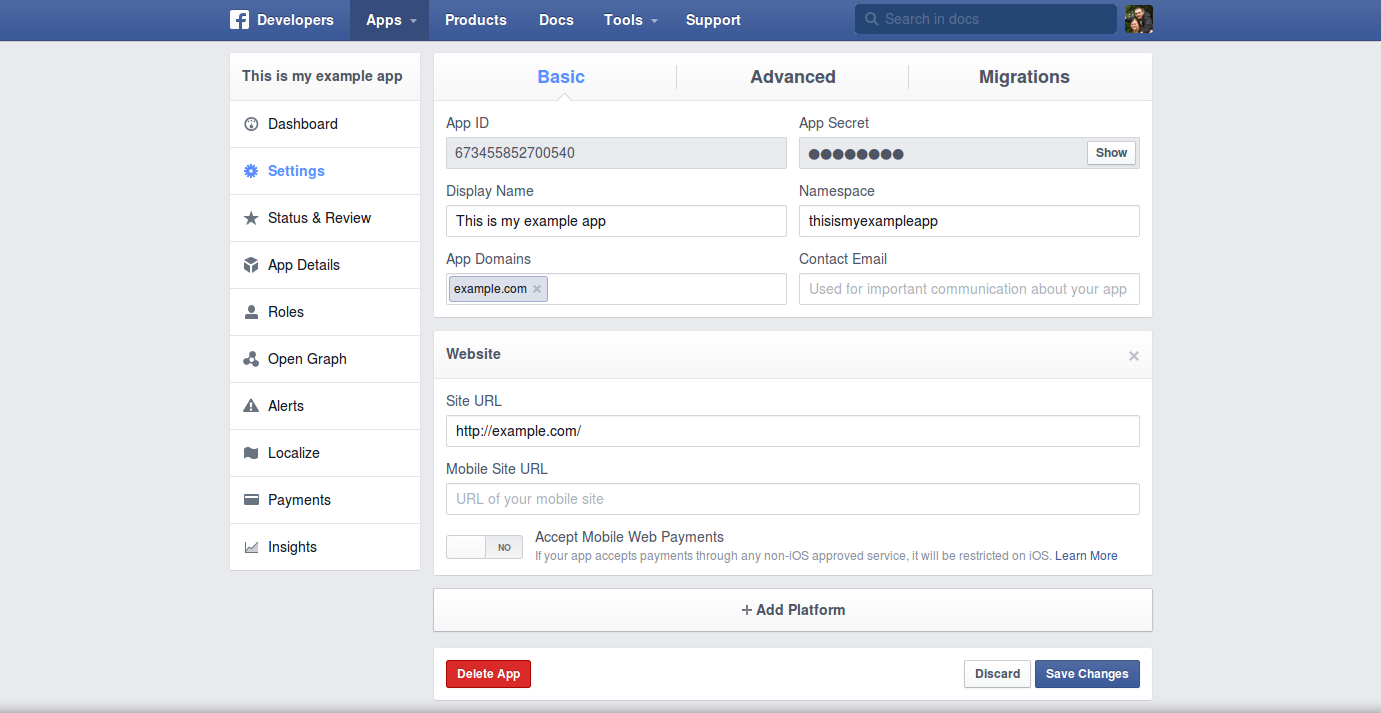This screenshot has height=713, width=1381.
Task: Open the Apps dropdown menu
Action: [x=389, y=20]
